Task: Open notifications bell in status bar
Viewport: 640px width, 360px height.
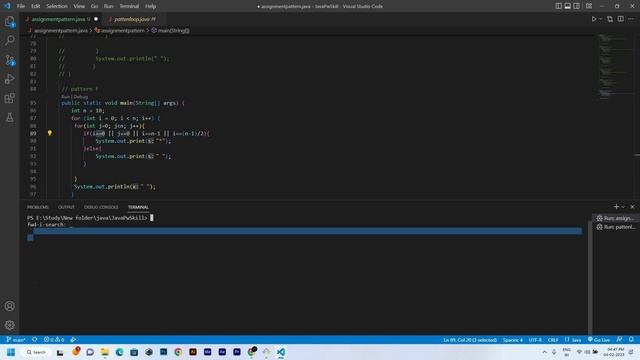Action: 631,340
